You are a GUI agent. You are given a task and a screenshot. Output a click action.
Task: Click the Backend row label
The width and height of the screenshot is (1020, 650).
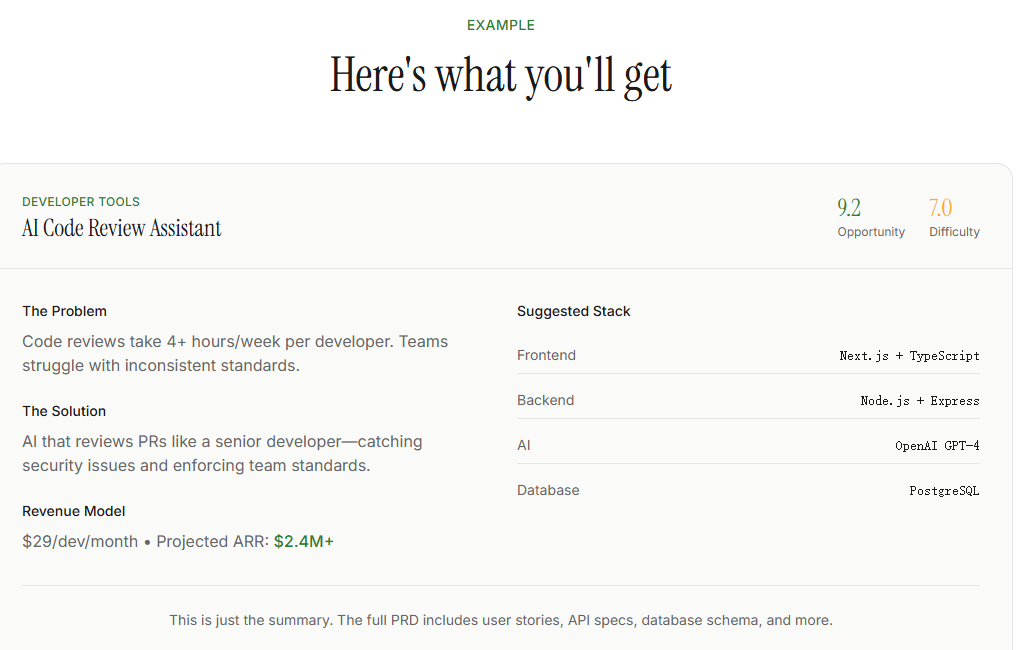[546, 400]
